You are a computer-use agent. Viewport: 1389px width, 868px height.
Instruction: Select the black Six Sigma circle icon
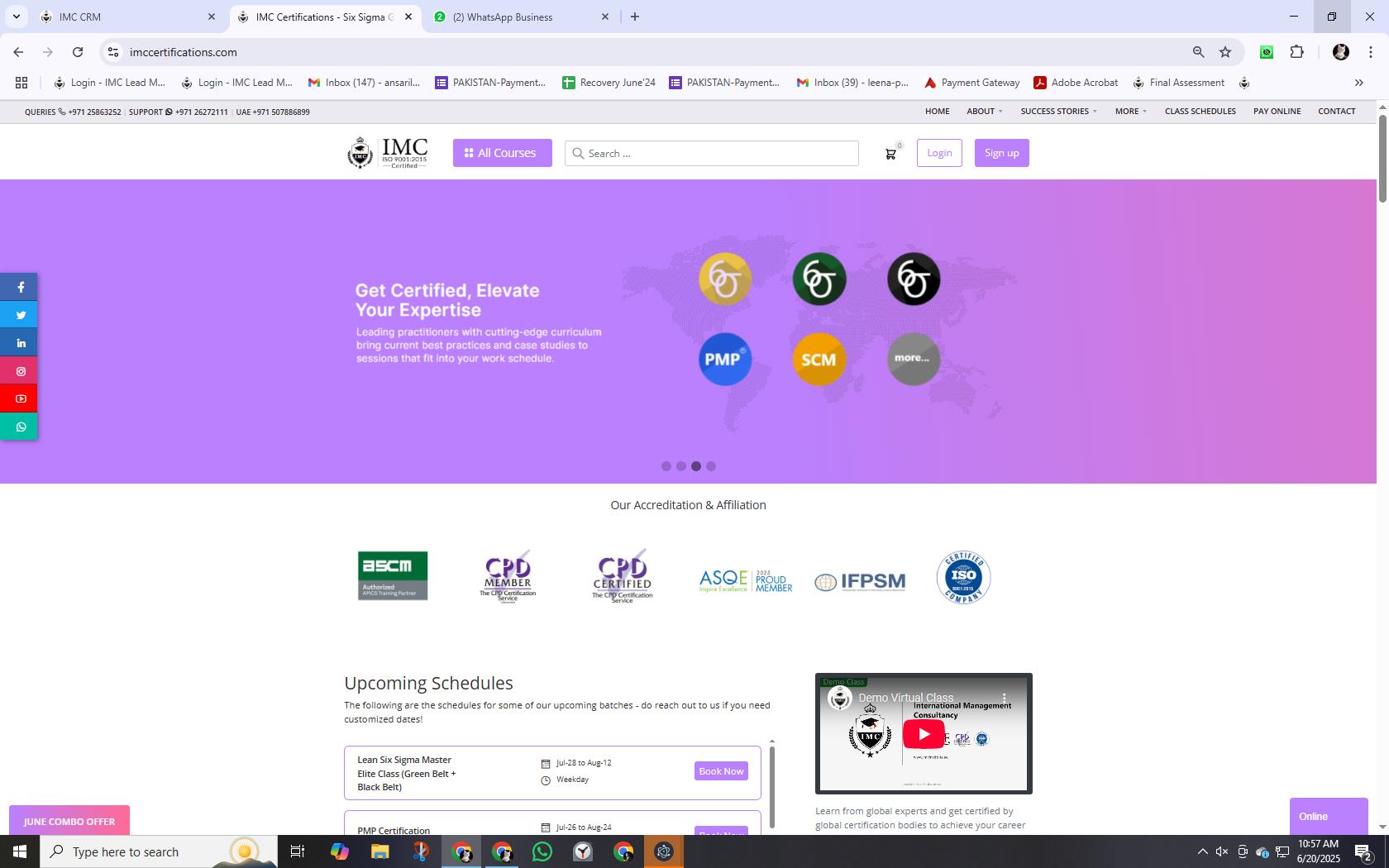click(x=914, y=279)
